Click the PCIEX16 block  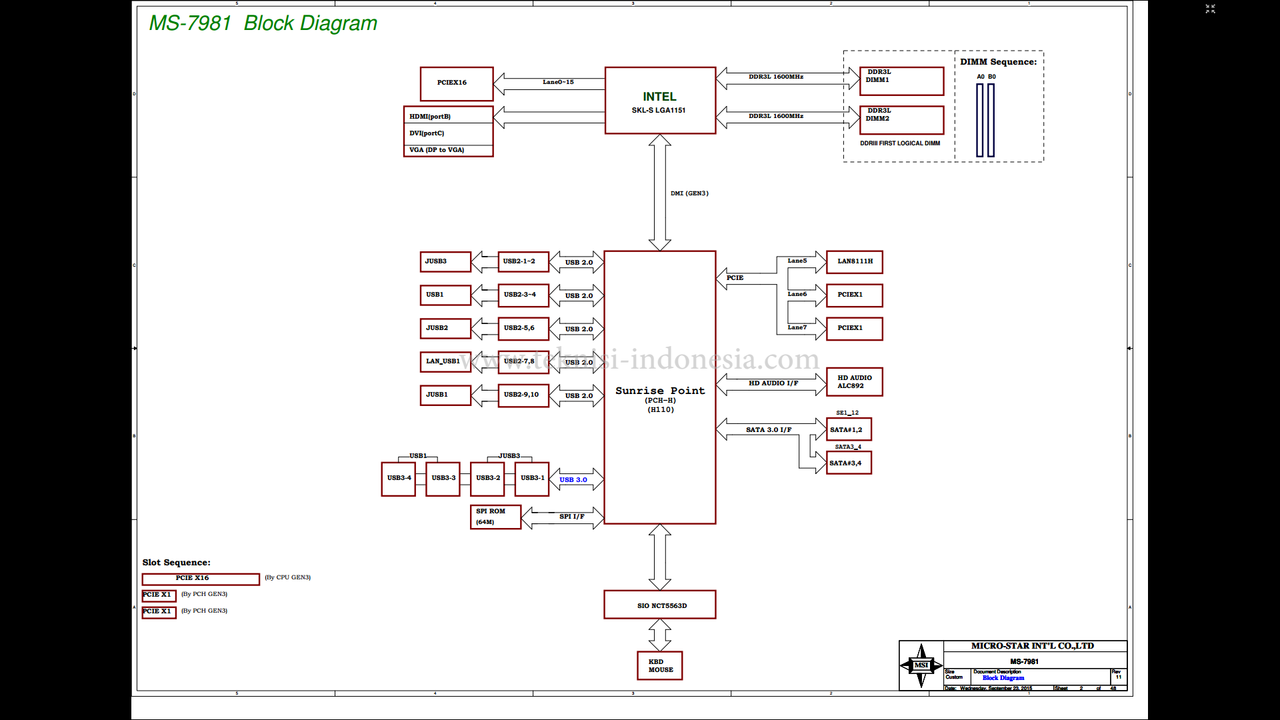point(457,83)
